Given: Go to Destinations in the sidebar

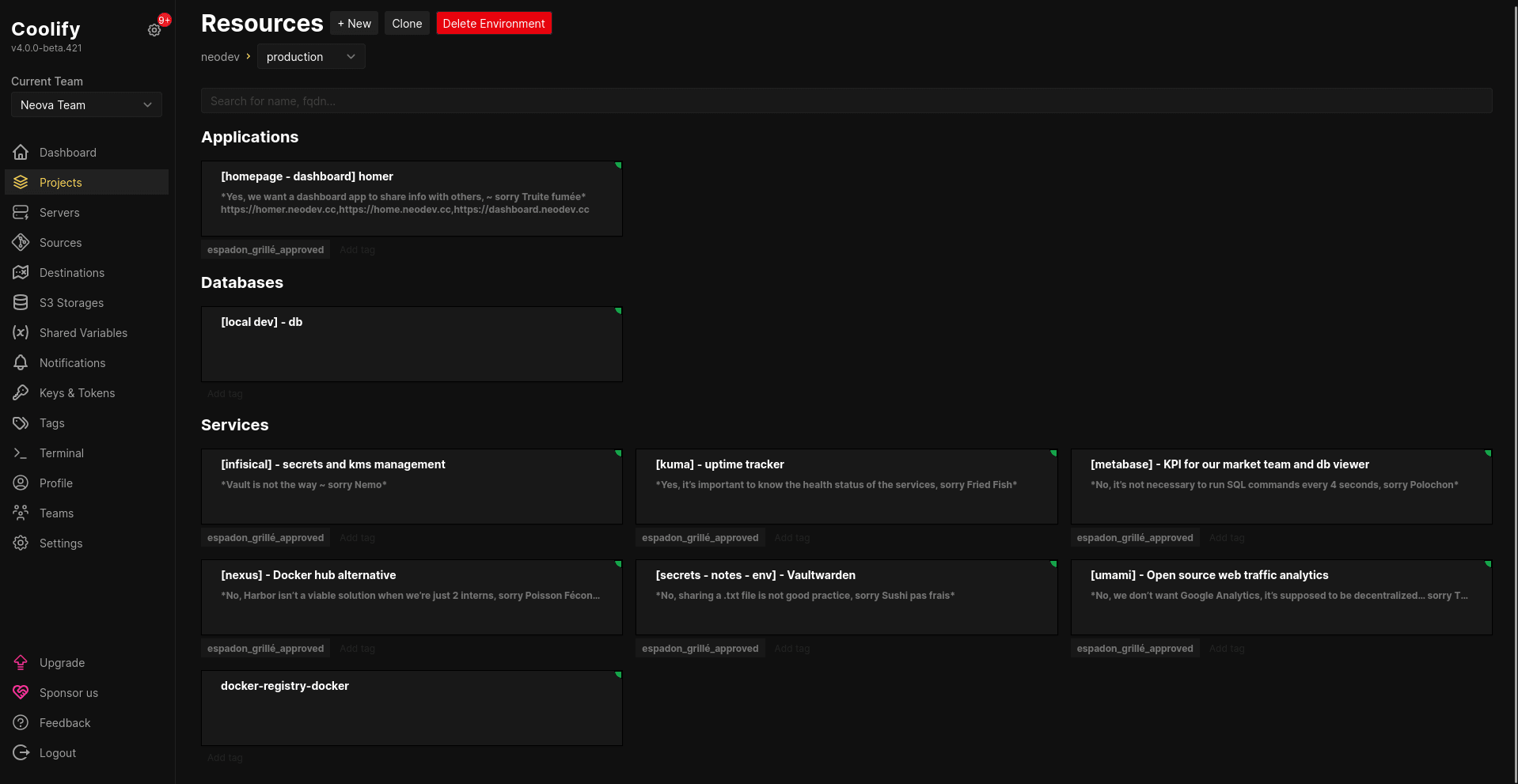Looking at the screenshot, I should (x=71, y=273).
